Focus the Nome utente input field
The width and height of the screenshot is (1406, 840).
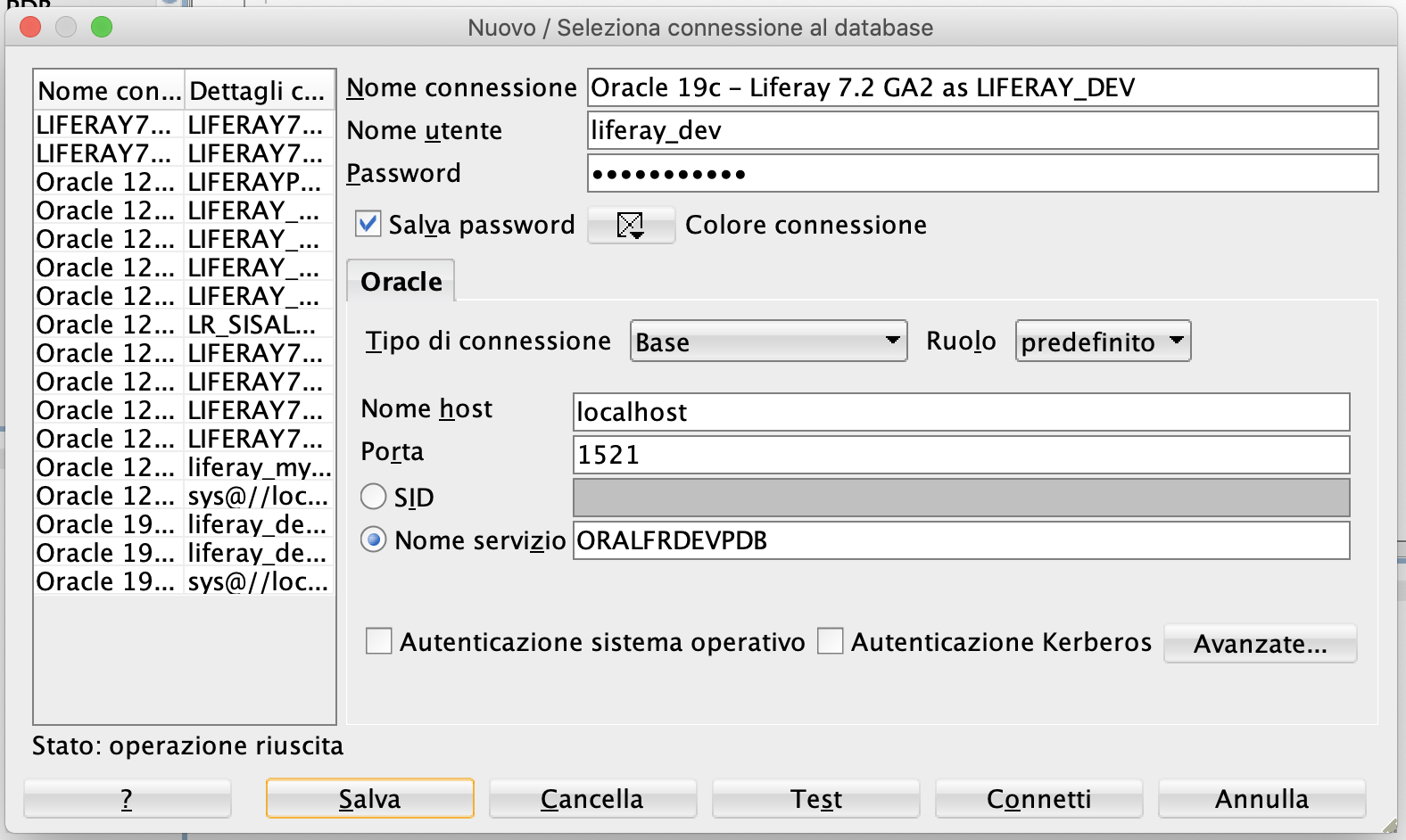982,130
